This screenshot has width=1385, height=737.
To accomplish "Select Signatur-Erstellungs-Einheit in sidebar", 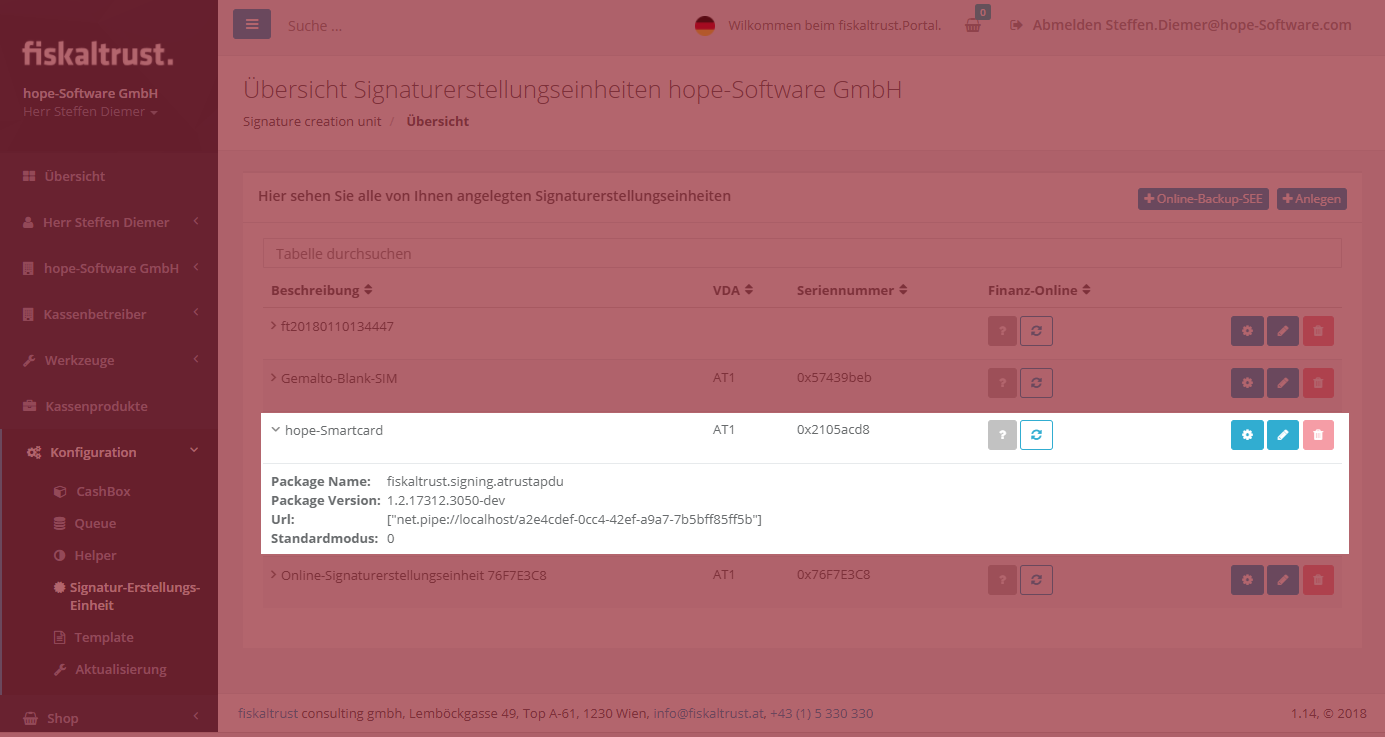I will tap(128, 596).
